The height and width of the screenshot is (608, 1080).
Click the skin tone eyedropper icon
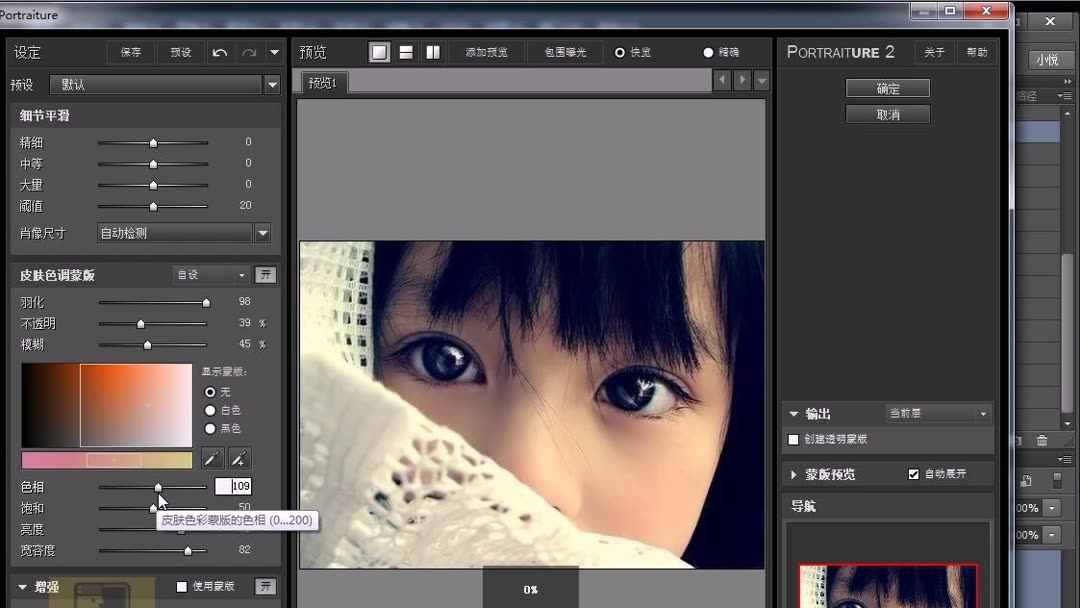pyautogui.click(x=213, y=457)
